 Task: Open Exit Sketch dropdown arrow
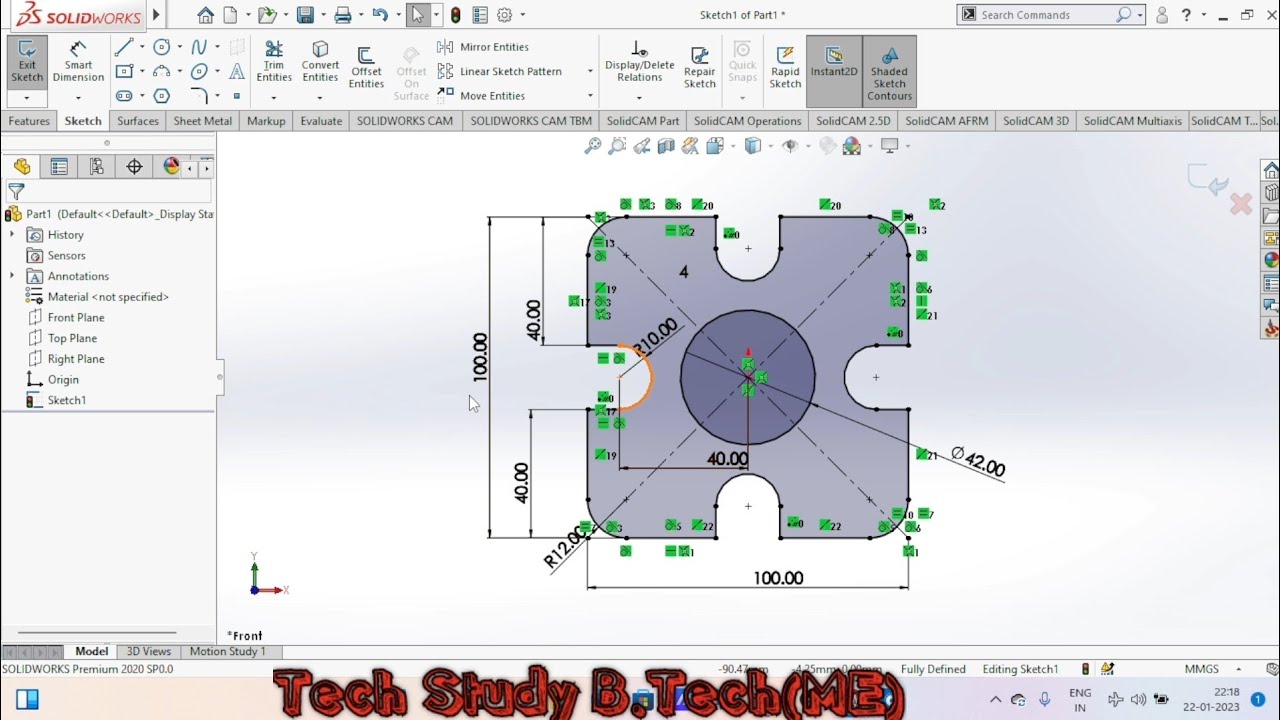[x=27, y=98]
